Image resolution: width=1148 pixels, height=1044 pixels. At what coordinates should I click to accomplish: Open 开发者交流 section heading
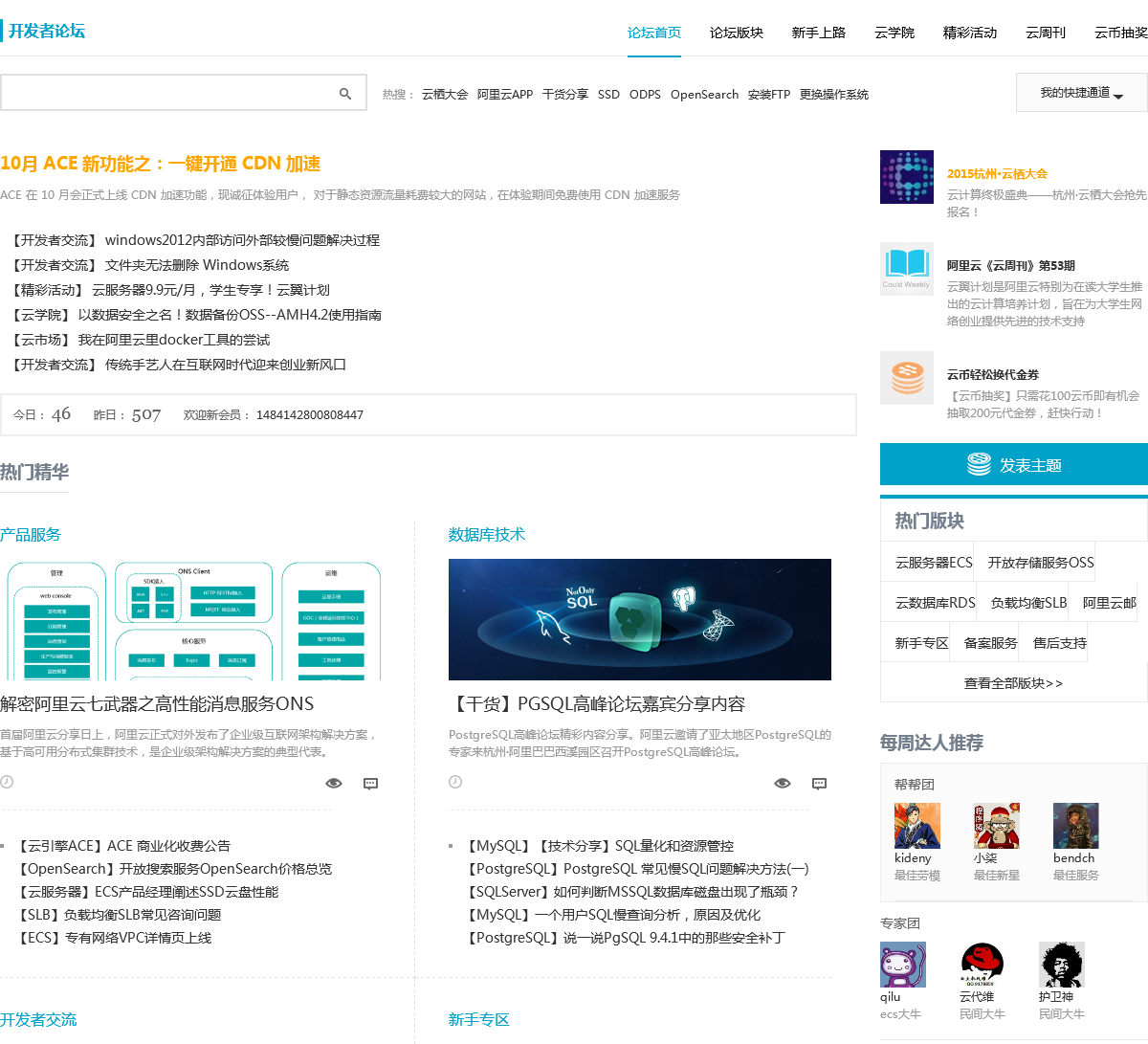(38, 1020)
